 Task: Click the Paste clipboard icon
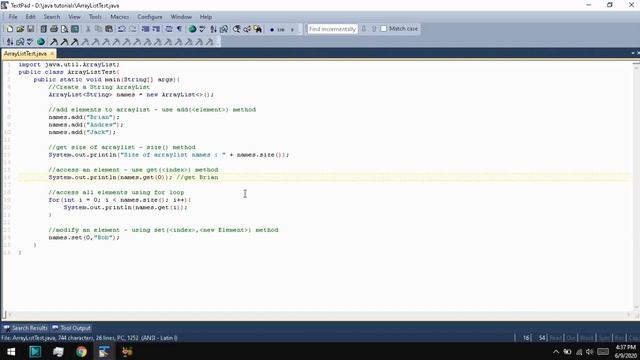(109, 29)
